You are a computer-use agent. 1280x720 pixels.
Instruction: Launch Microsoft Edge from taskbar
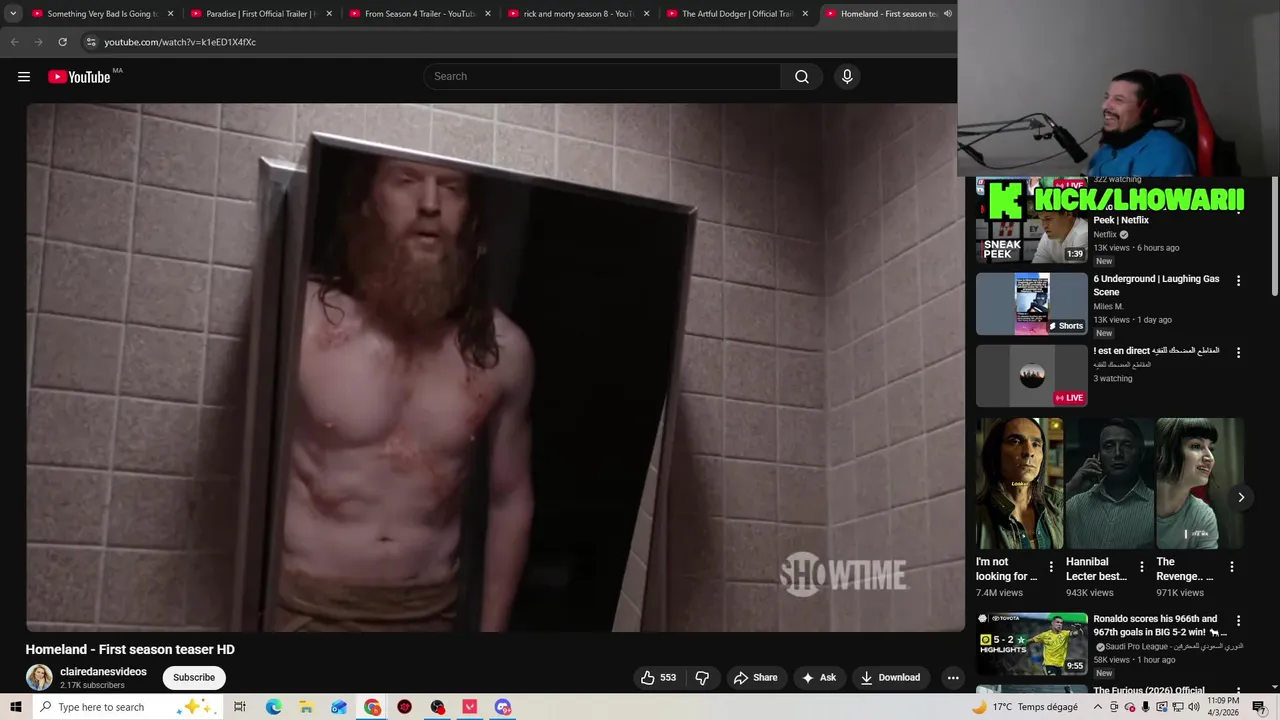273,707
